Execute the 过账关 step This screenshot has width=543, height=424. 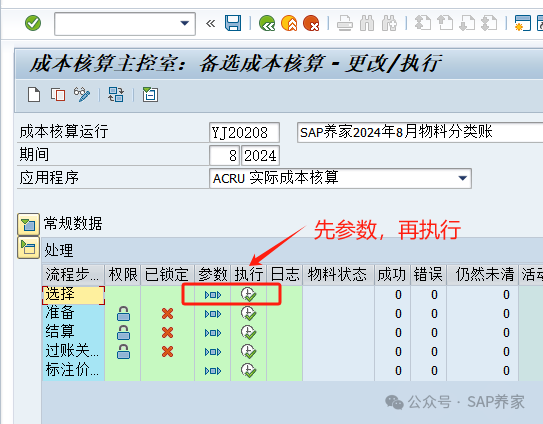tap(249, 352)
